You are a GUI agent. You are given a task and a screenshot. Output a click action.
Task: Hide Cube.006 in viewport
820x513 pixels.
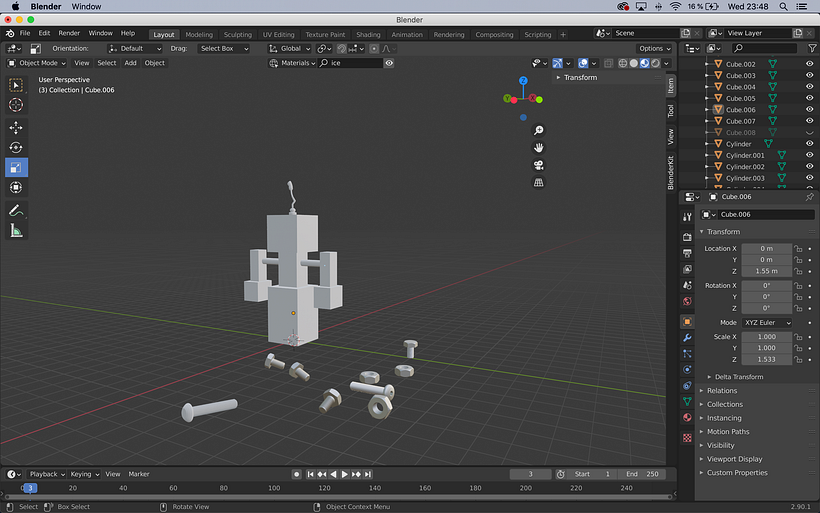point(810,109)
